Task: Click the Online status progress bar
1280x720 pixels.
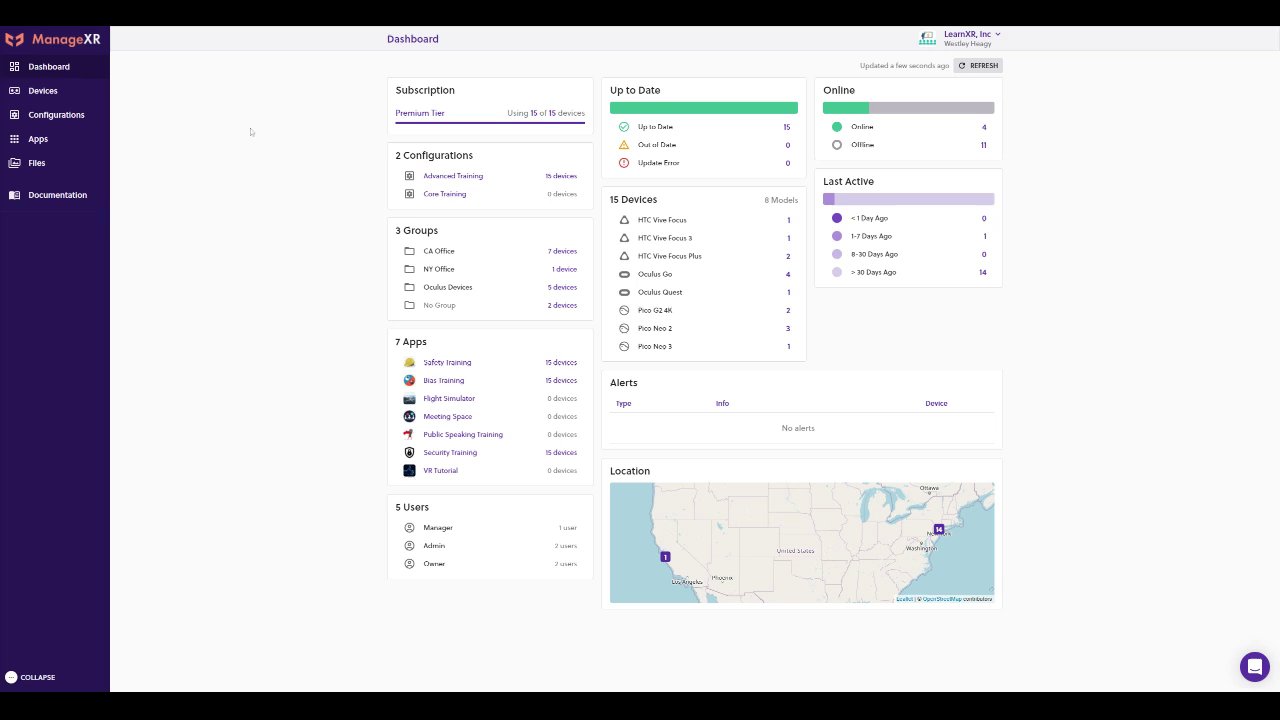Action: 908,108
